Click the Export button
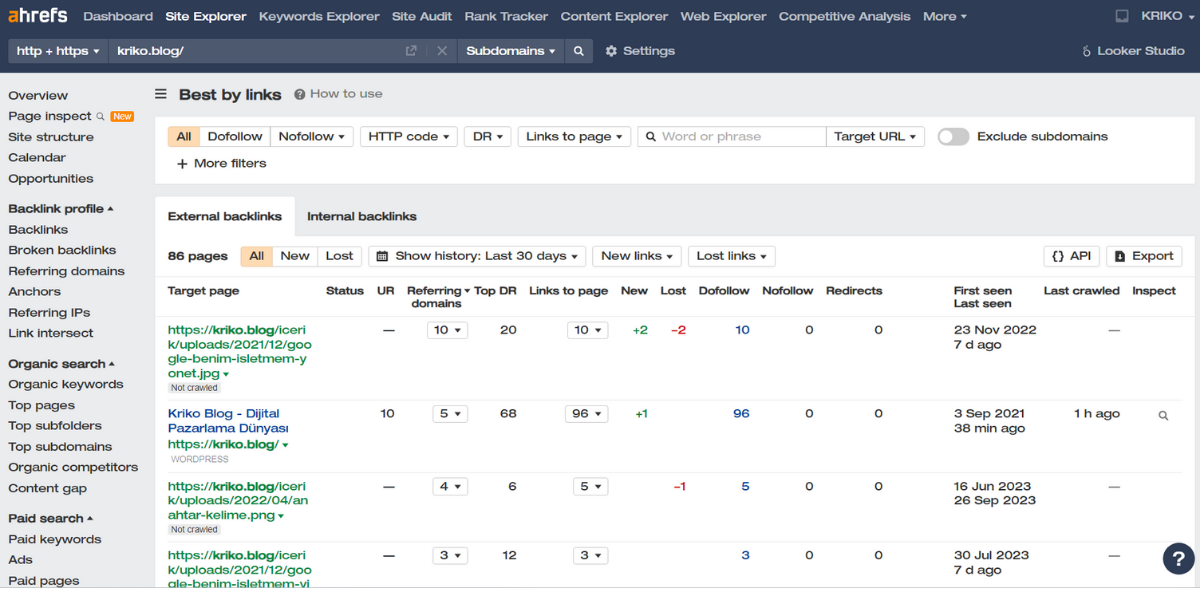This screenshot has height=590, width=1200. (x=1144, y=256)
